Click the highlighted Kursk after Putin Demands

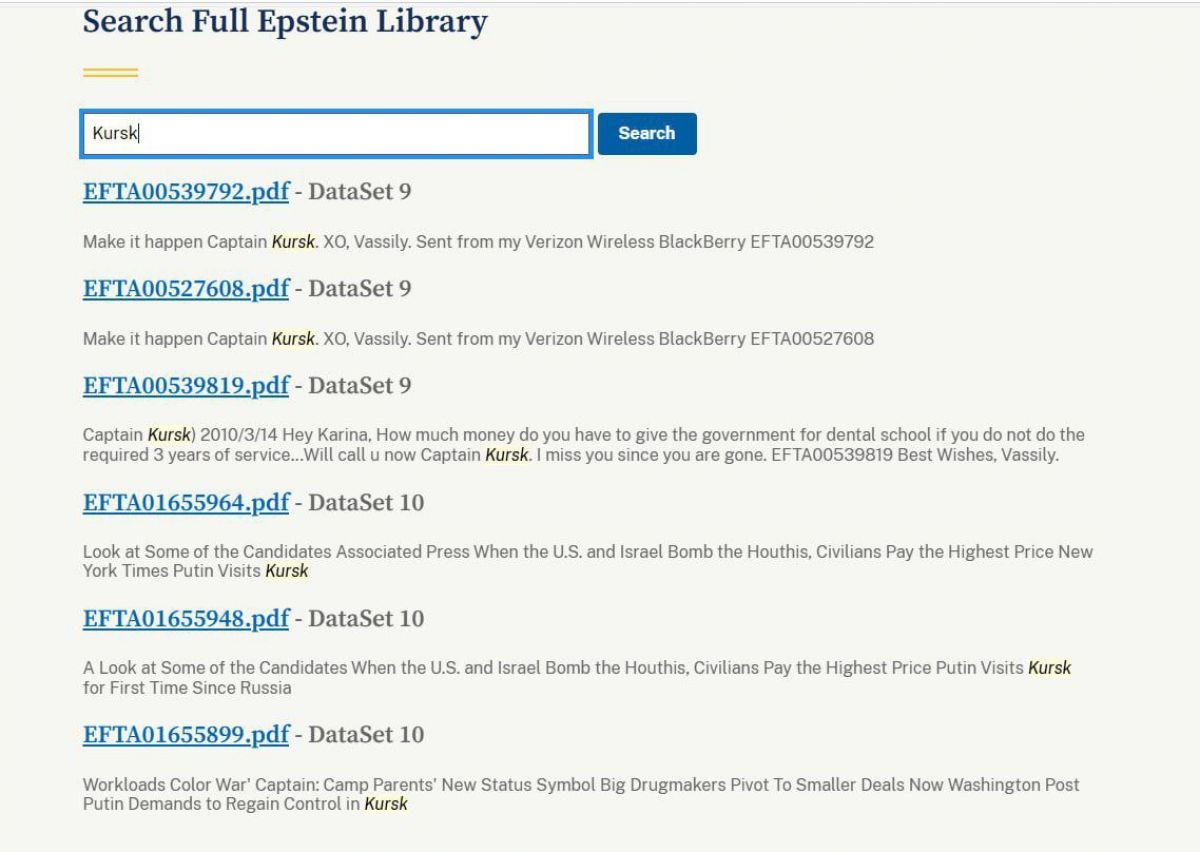pyautogui.click(x=385, y=804)
